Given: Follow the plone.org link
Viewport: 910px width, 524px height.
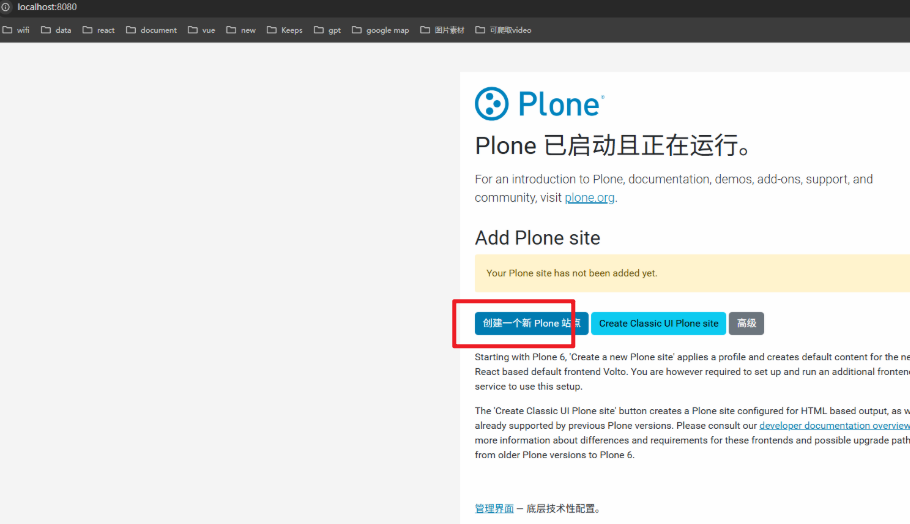Looking at the screenshot, I should coord(589,198).
